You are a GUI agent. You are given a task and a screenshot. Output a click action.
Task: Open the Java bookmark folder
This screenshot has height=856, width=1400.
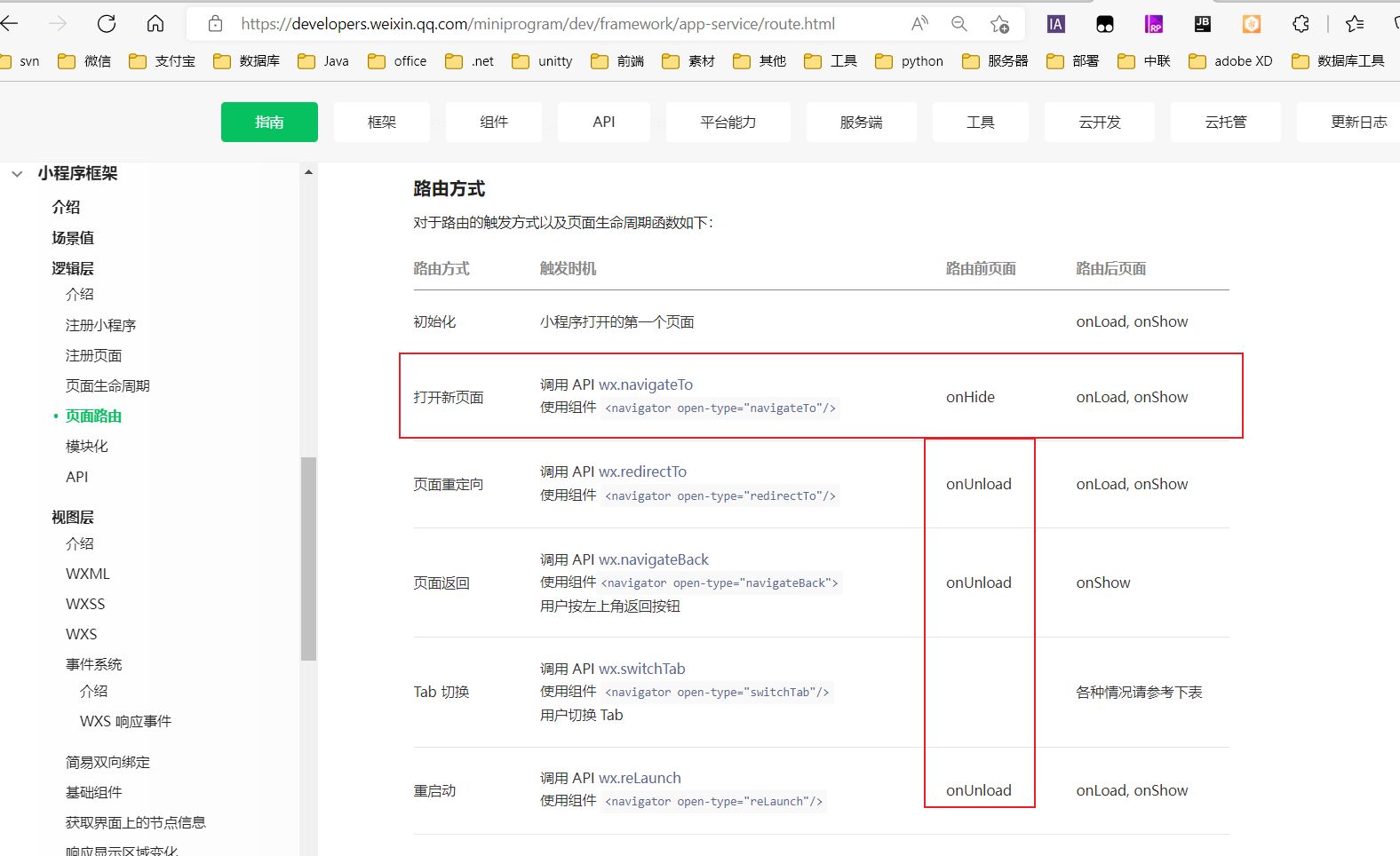point(322,60)
